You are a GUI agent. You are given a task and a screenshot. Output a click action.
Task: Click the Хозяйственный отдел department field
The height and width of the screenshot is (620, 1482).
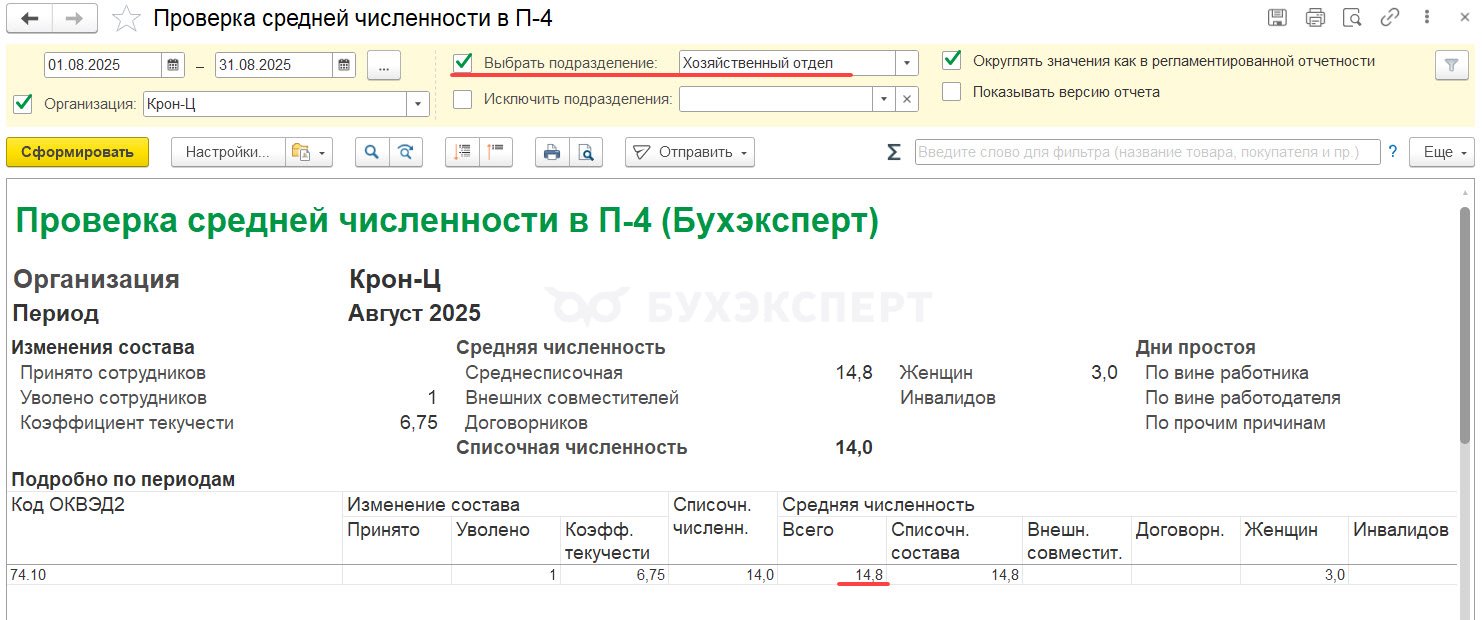click(787, 63)
